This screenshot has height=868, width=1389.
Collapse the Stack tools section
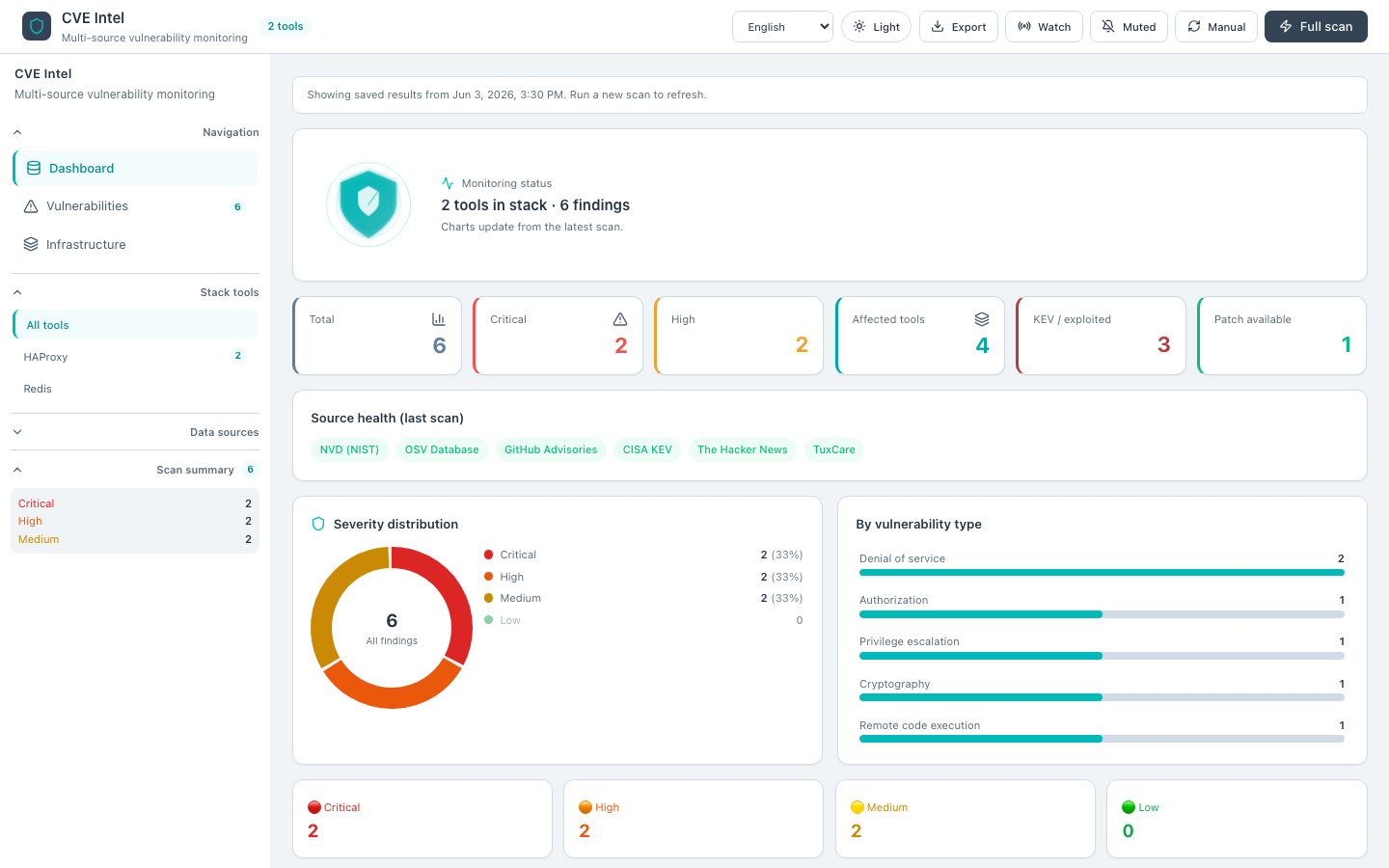tap(135, 292)
